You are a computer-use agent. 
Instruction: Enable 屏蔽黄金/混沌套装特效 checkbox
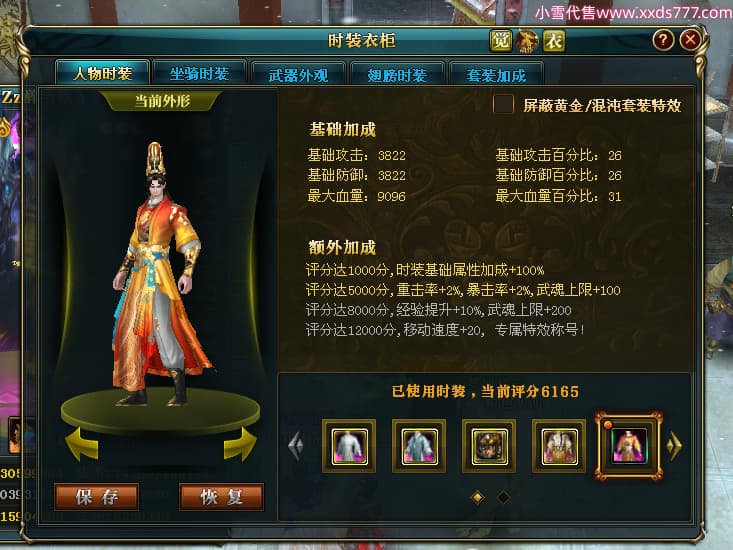[x=503, y=104]
